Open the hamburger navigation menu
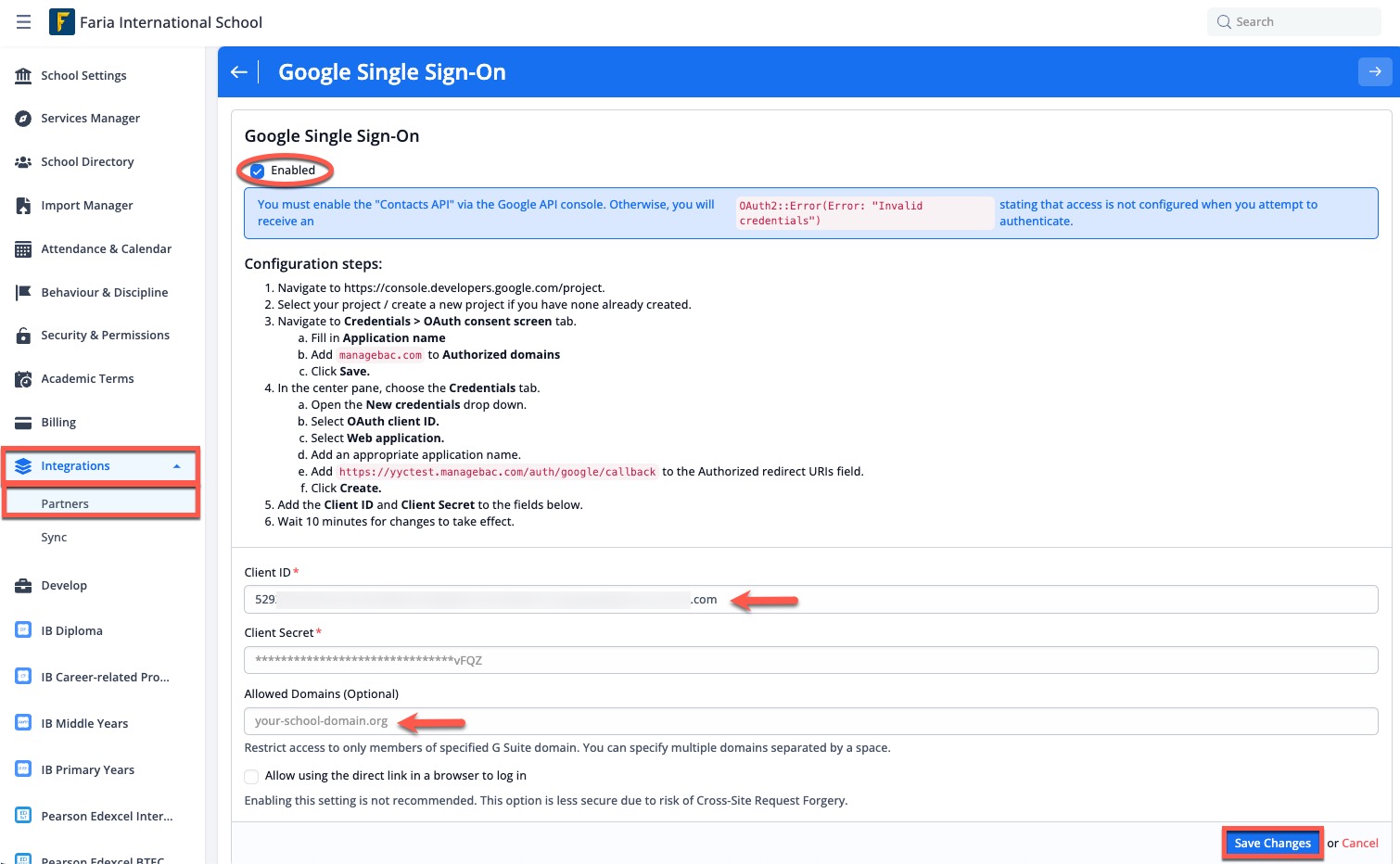Viewport: 1400px width, 864px height. click(24, 22)
